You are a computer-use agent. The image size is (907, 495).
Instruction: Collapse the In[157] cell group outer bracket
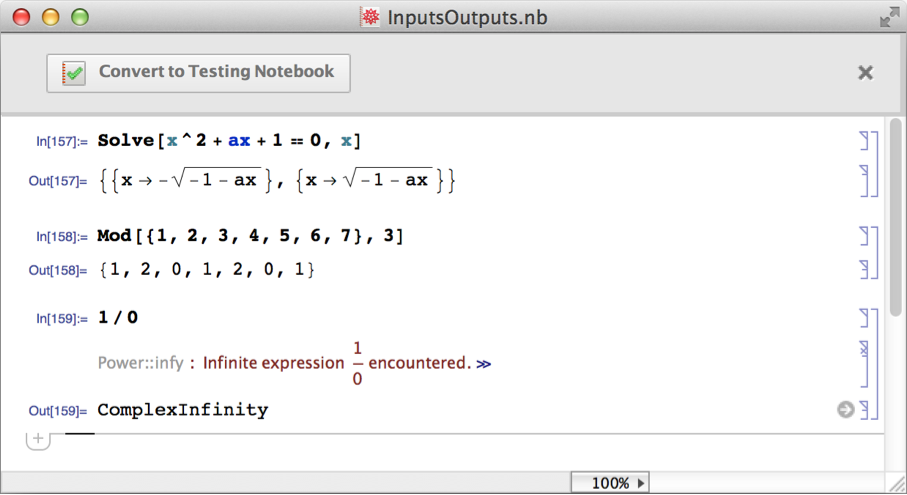coord(875,162)
